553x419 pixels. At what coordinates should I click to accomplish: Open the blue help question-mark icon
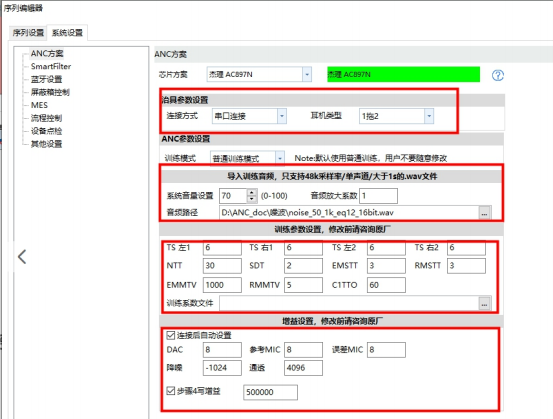(x=498, y=75)
